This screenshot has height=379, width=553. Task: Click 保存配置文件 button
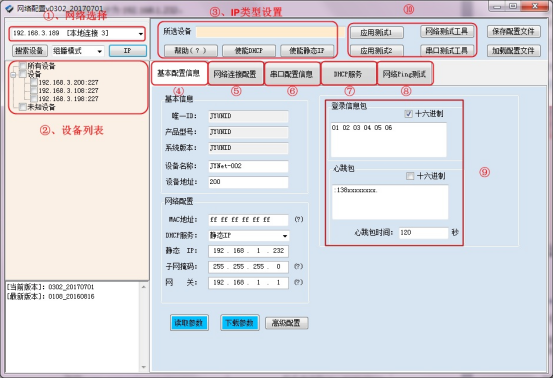(x=514, y=32)
